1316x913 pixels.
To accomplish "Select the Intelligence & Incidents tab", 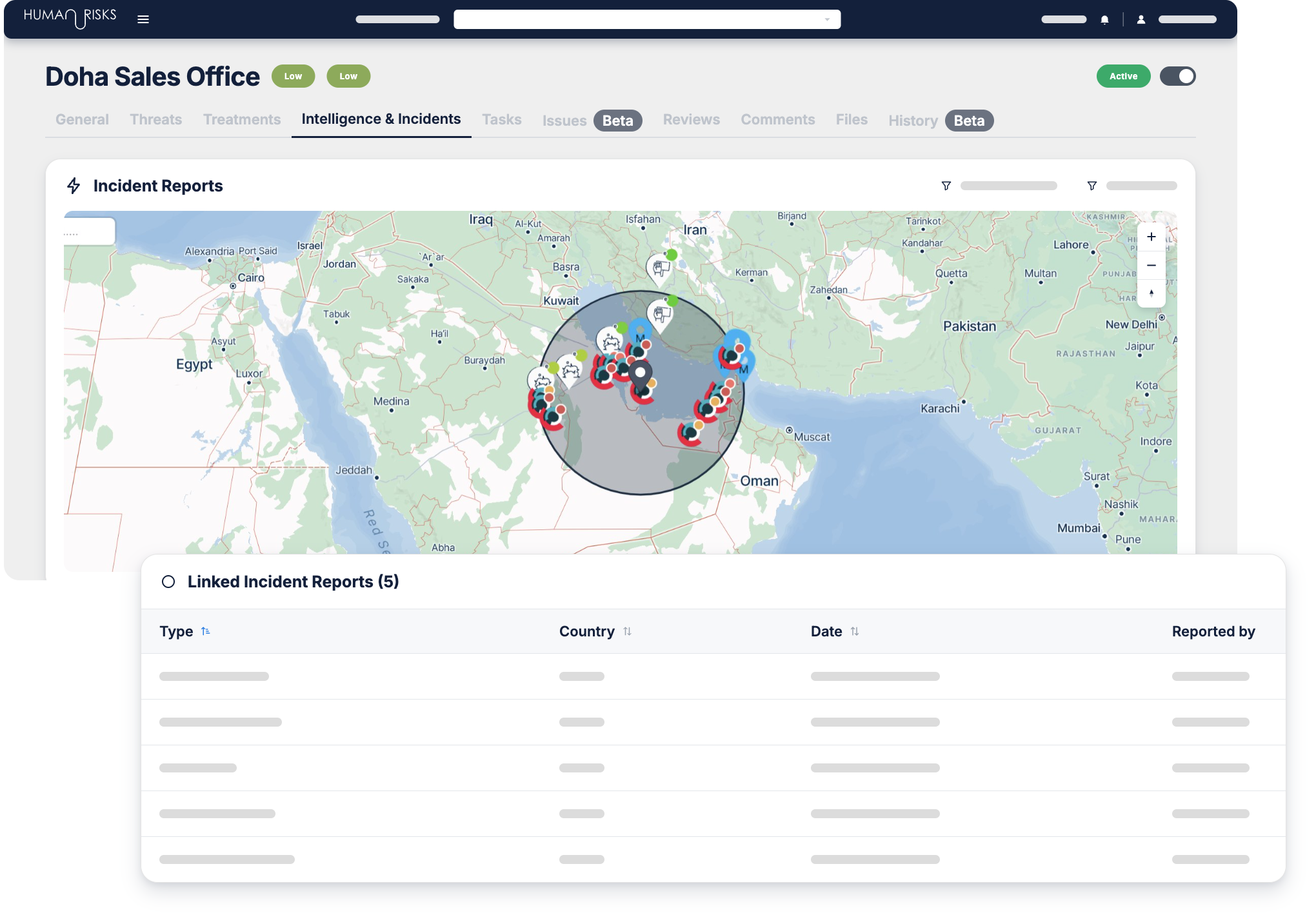I will [381, 119].
